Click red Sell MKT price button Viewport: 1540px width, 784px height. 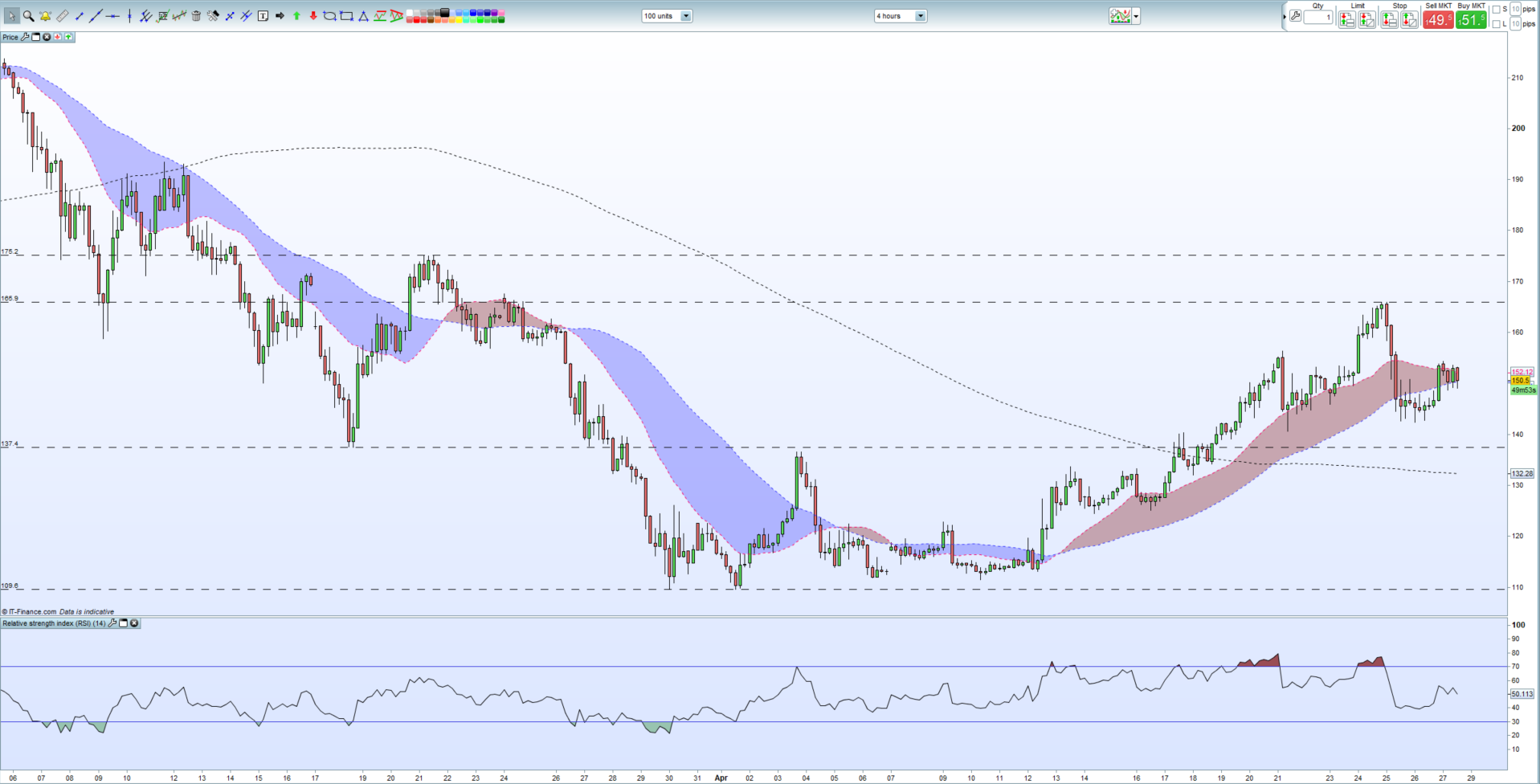[x=1438, y=19]
